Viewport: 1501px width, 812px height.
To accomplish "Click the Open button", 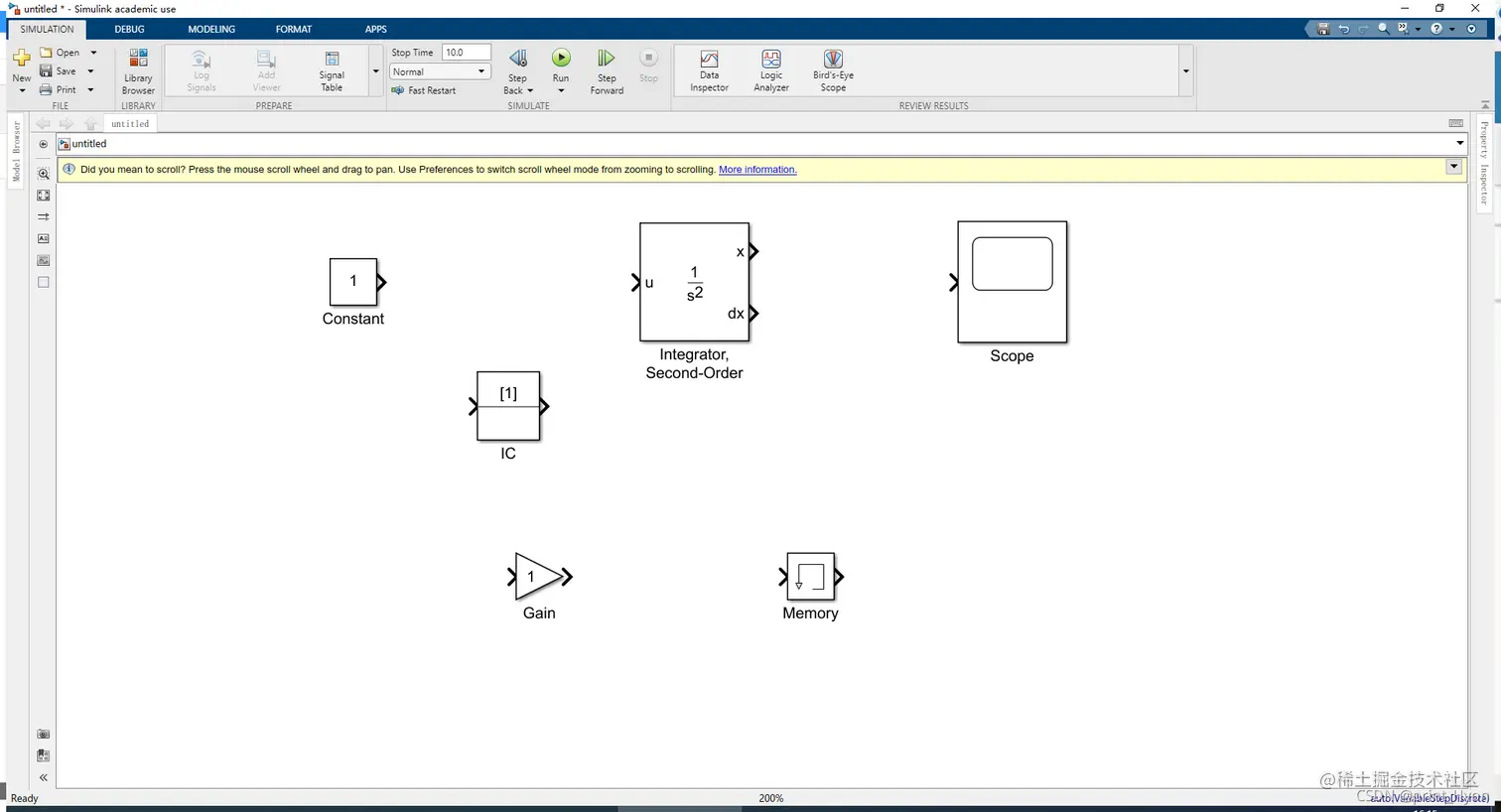I will (60, 53).
